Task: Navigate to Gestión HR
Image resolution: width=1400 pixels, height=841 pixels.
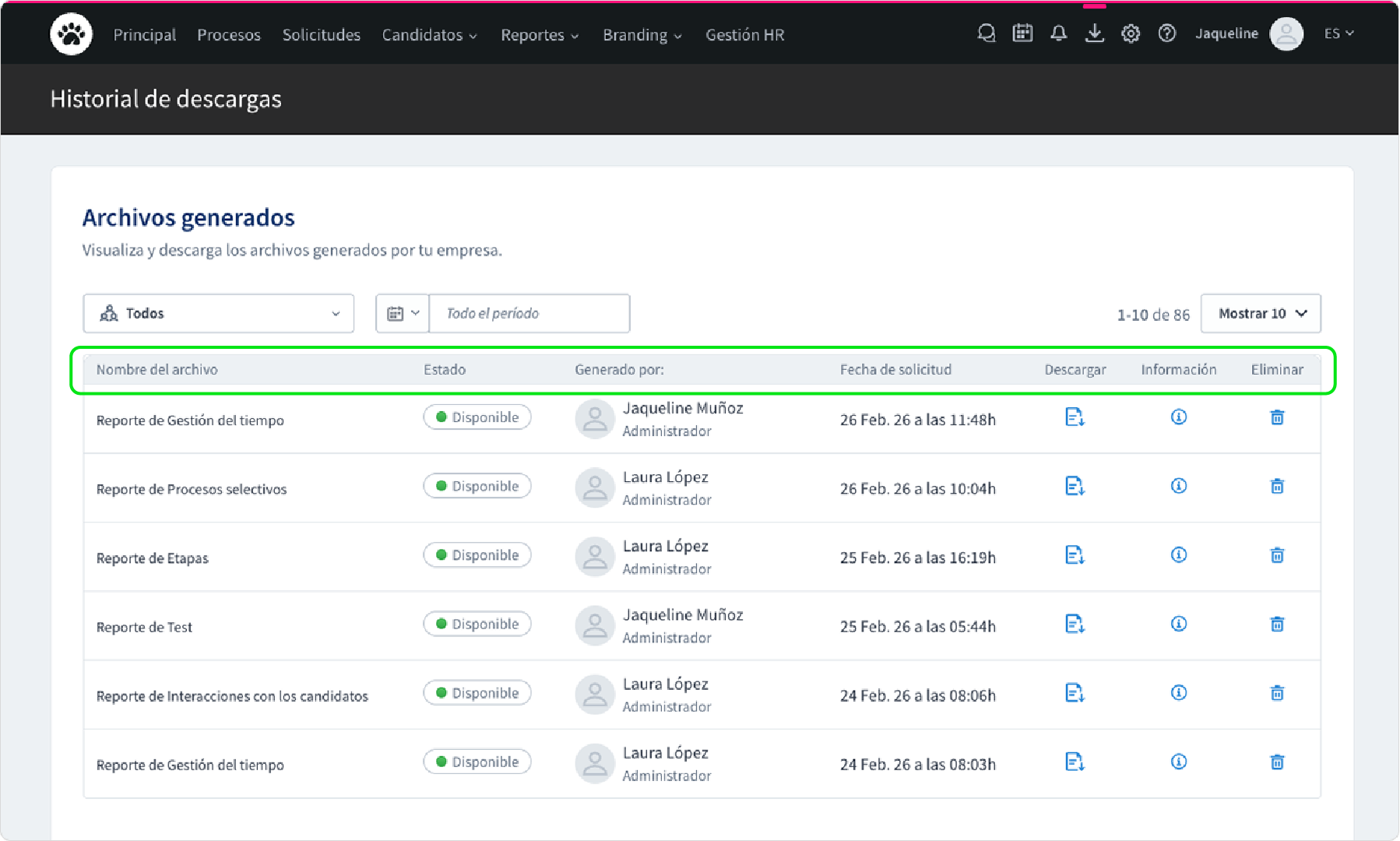Action: coord(744,35)
